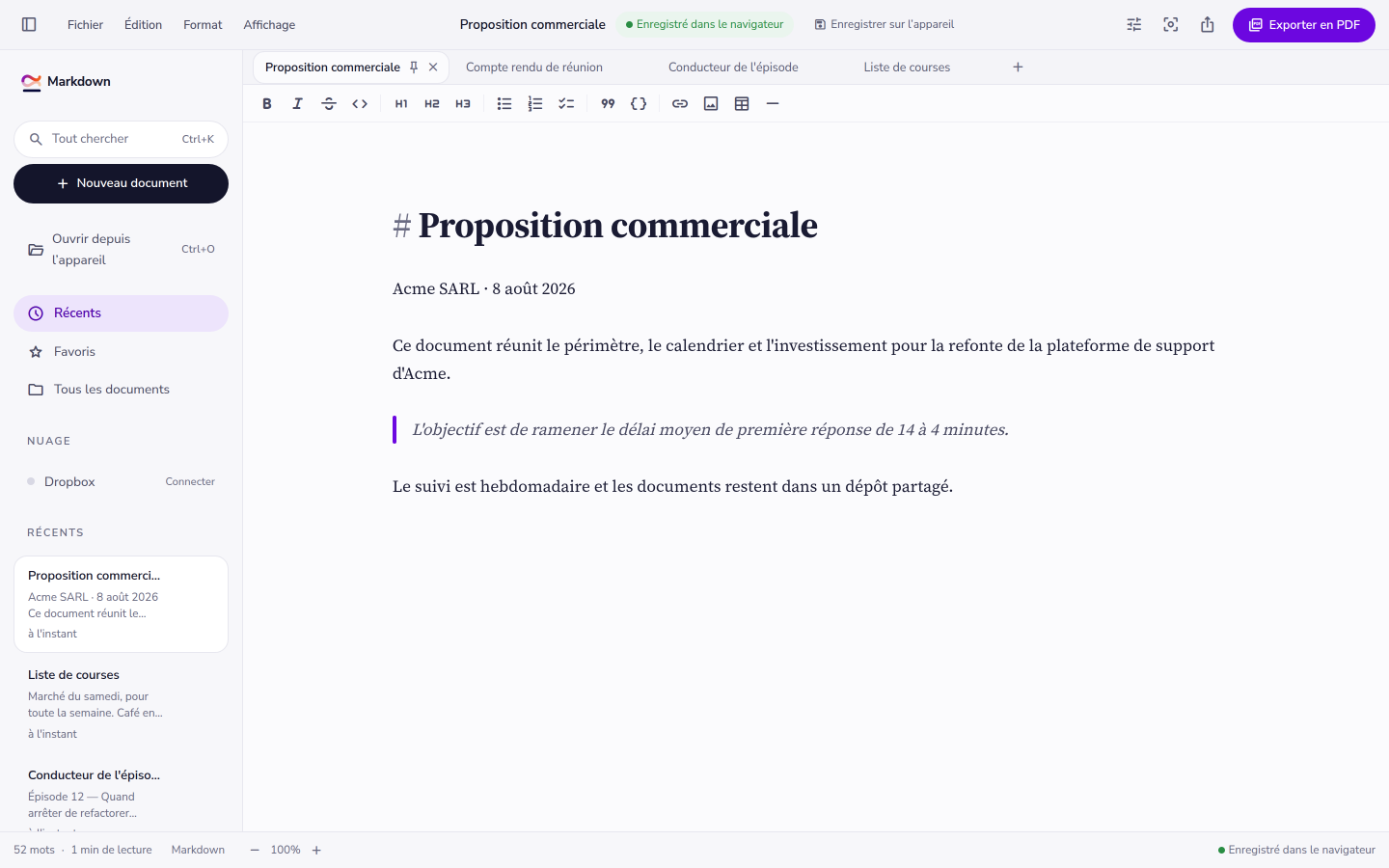Insert a blockquote
The height and width of the screenshot is (868, 1389).
608,104
